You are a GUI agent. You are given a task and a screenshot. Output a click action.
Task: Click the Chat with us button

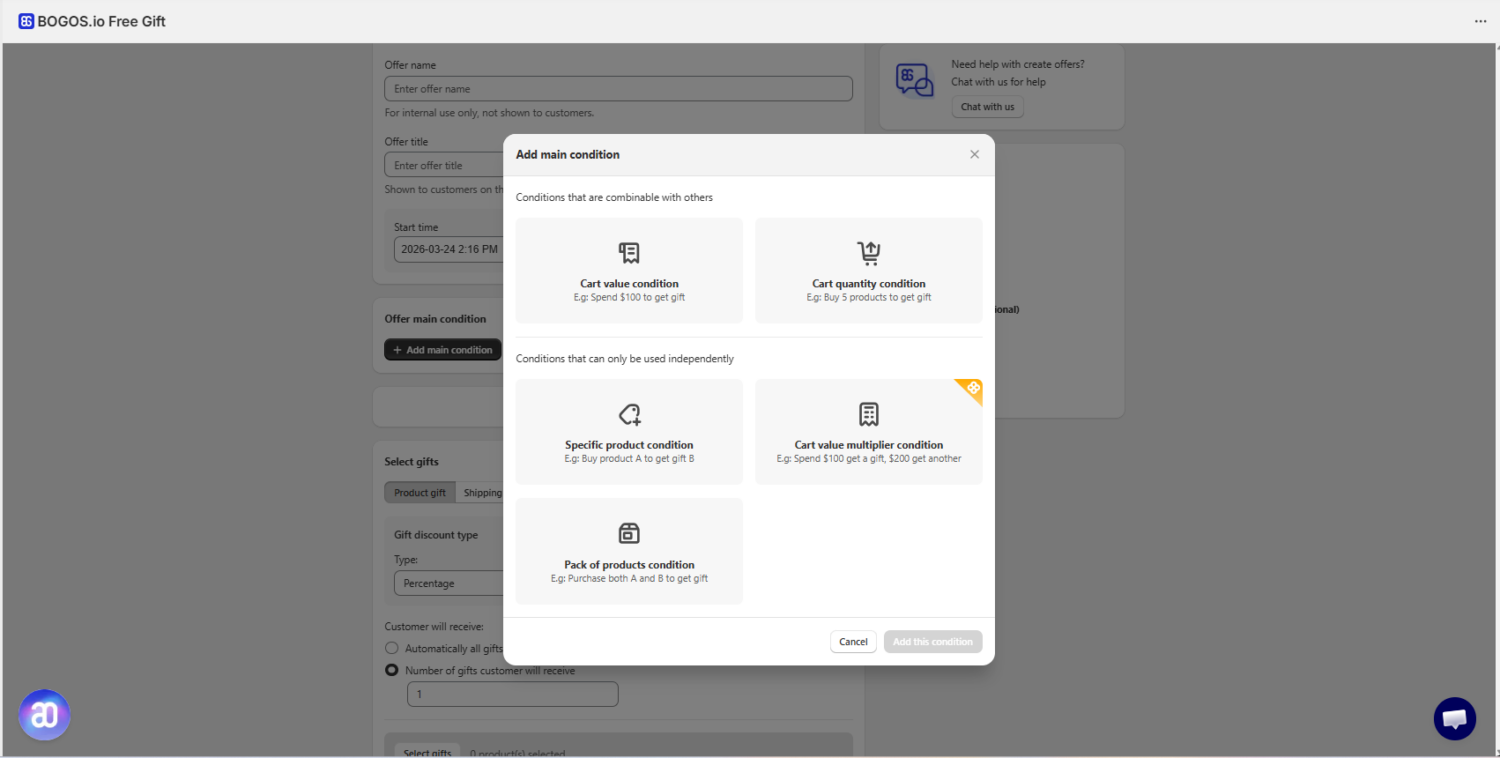pos(987,107)
